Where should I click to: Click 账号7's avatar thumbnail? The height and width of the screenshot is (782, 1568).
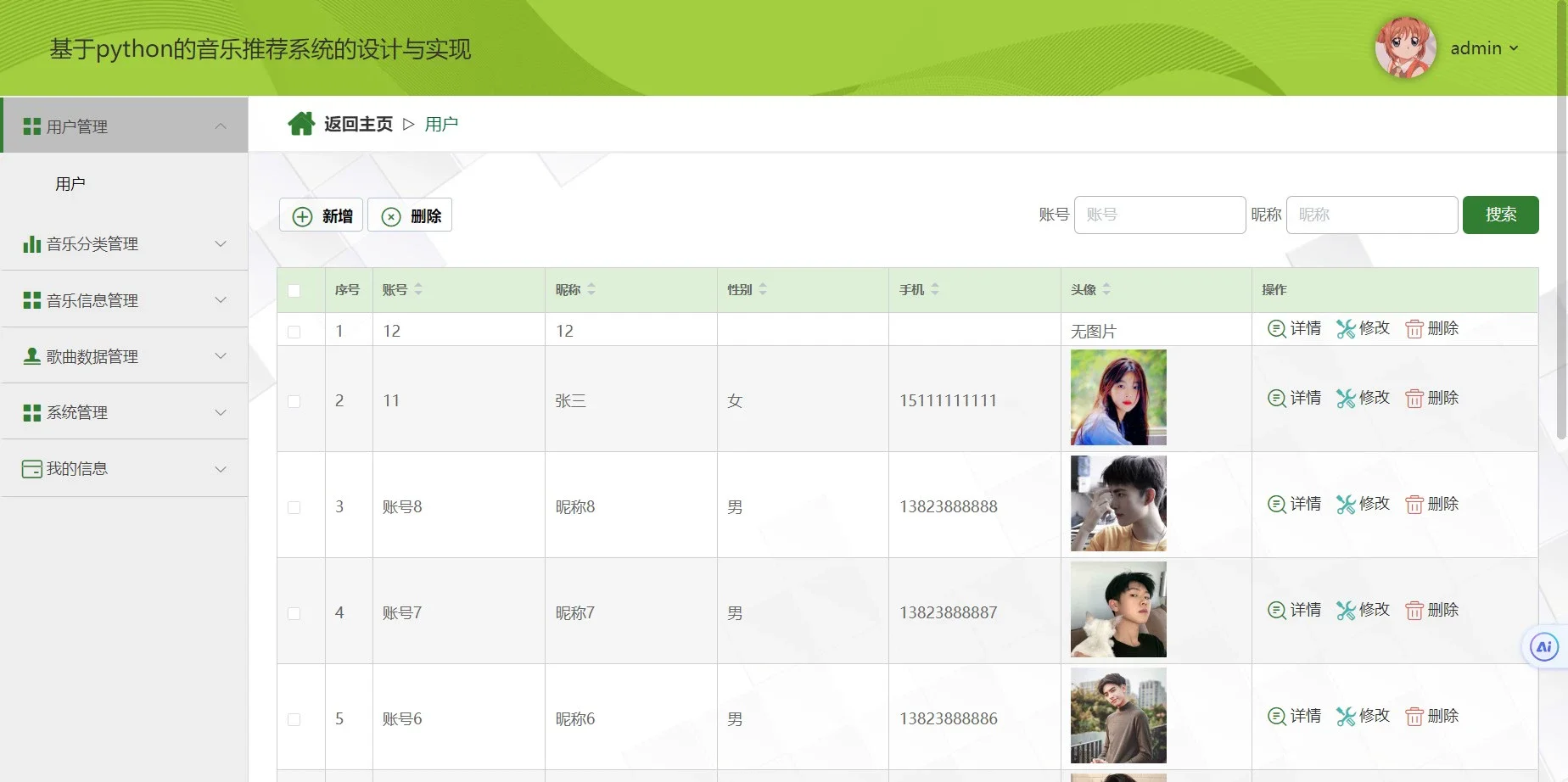[1118, 609]
